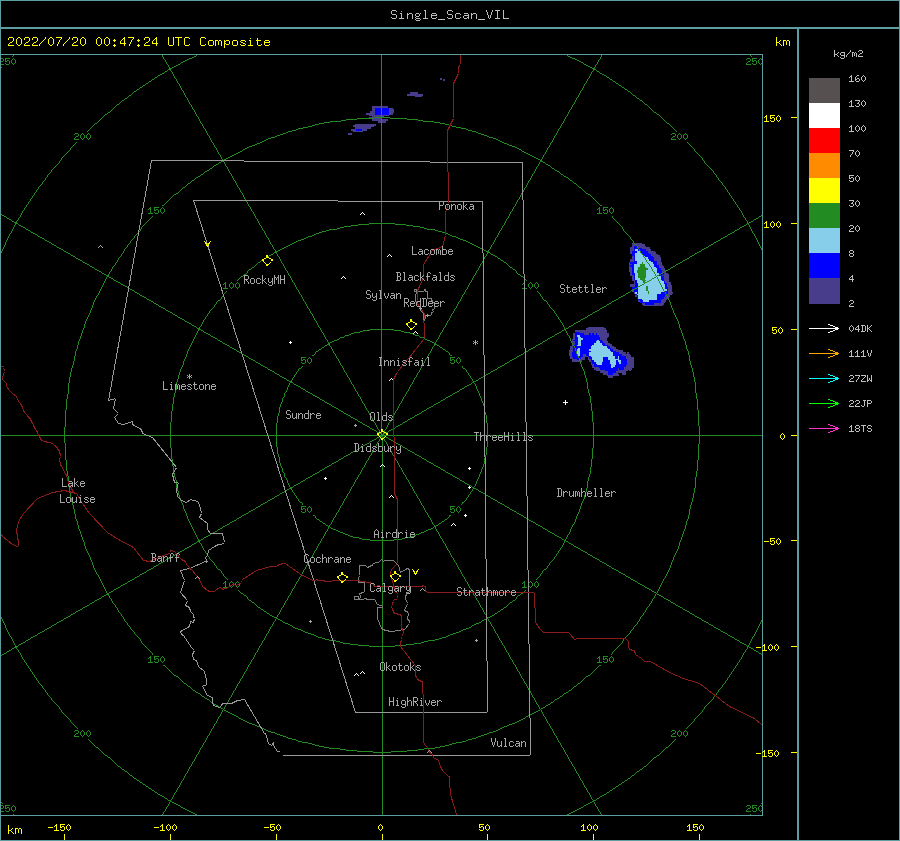
Task: Click yellow diamond marker beside RockyMH
Action: [x=267, y=261]
